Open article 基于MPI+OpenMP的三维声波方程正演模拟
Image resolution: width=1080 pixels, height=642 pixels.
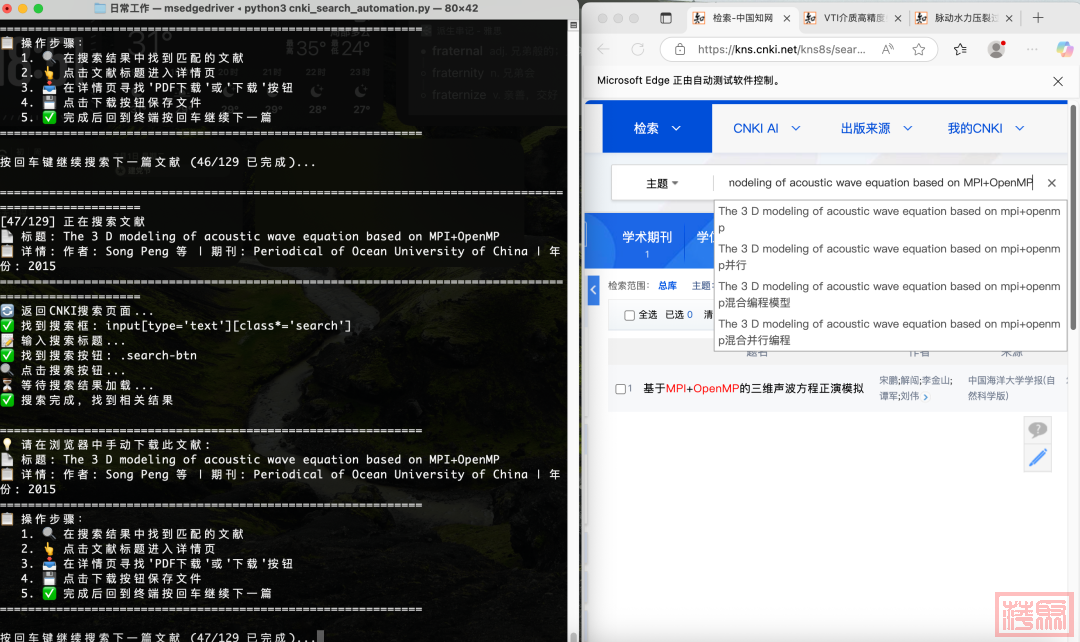[x=753, y=389]
